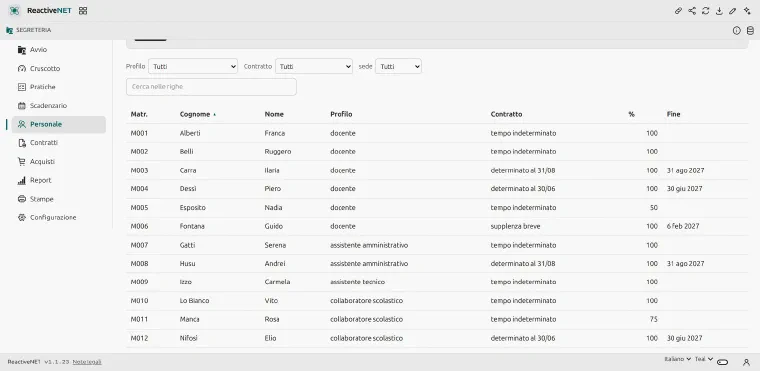
Task: Click the surname Esposito cell
Action: click(x=193, y=208)
